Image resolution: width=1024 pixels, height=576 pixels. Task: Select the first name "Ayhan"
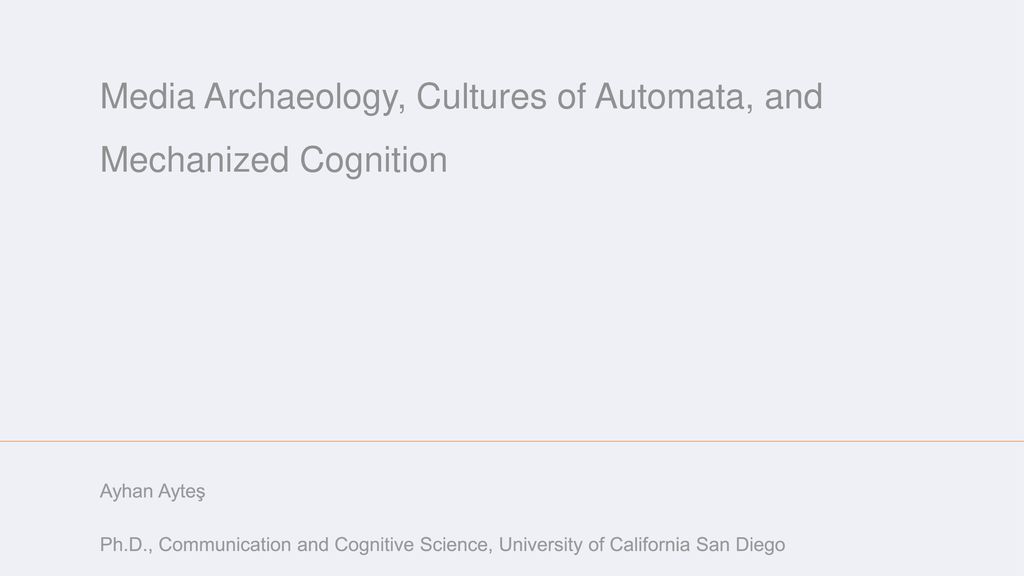tap(126, 492)
